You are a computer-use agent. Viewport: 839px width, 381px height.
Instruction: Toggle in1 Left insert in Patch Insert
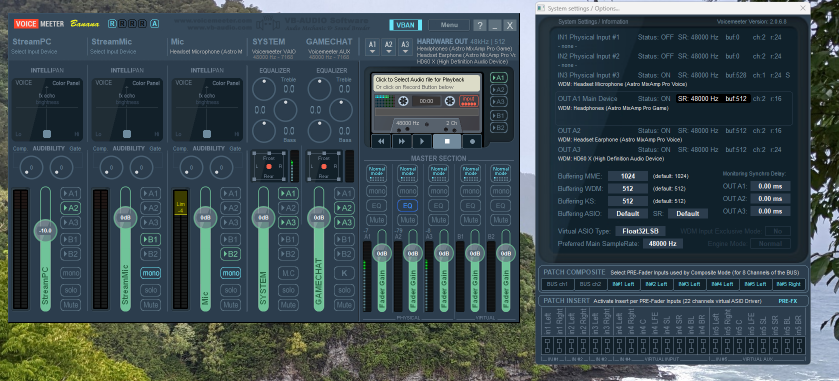point(547,345)
